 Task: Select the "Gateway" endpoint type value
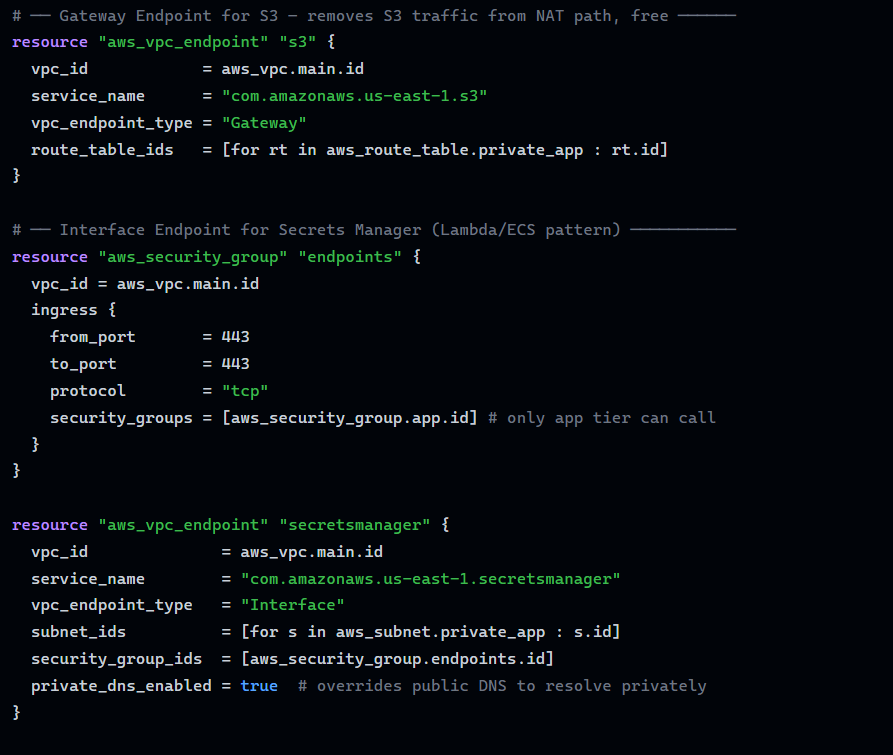point(264,123)
